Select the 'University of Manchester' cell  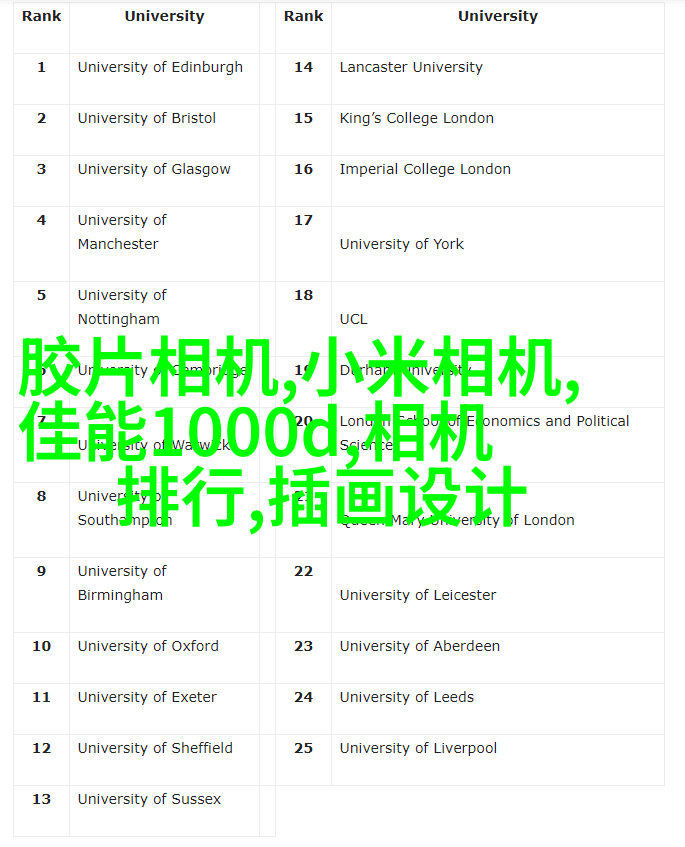tap(164, 244)
